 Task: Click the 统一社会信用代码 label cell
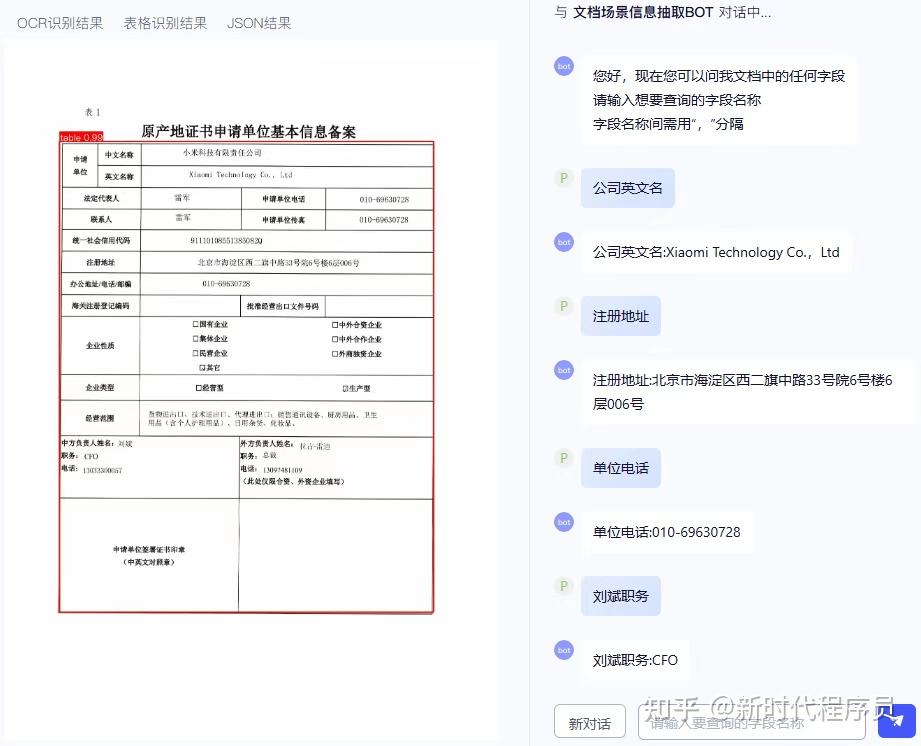point(101,240)
